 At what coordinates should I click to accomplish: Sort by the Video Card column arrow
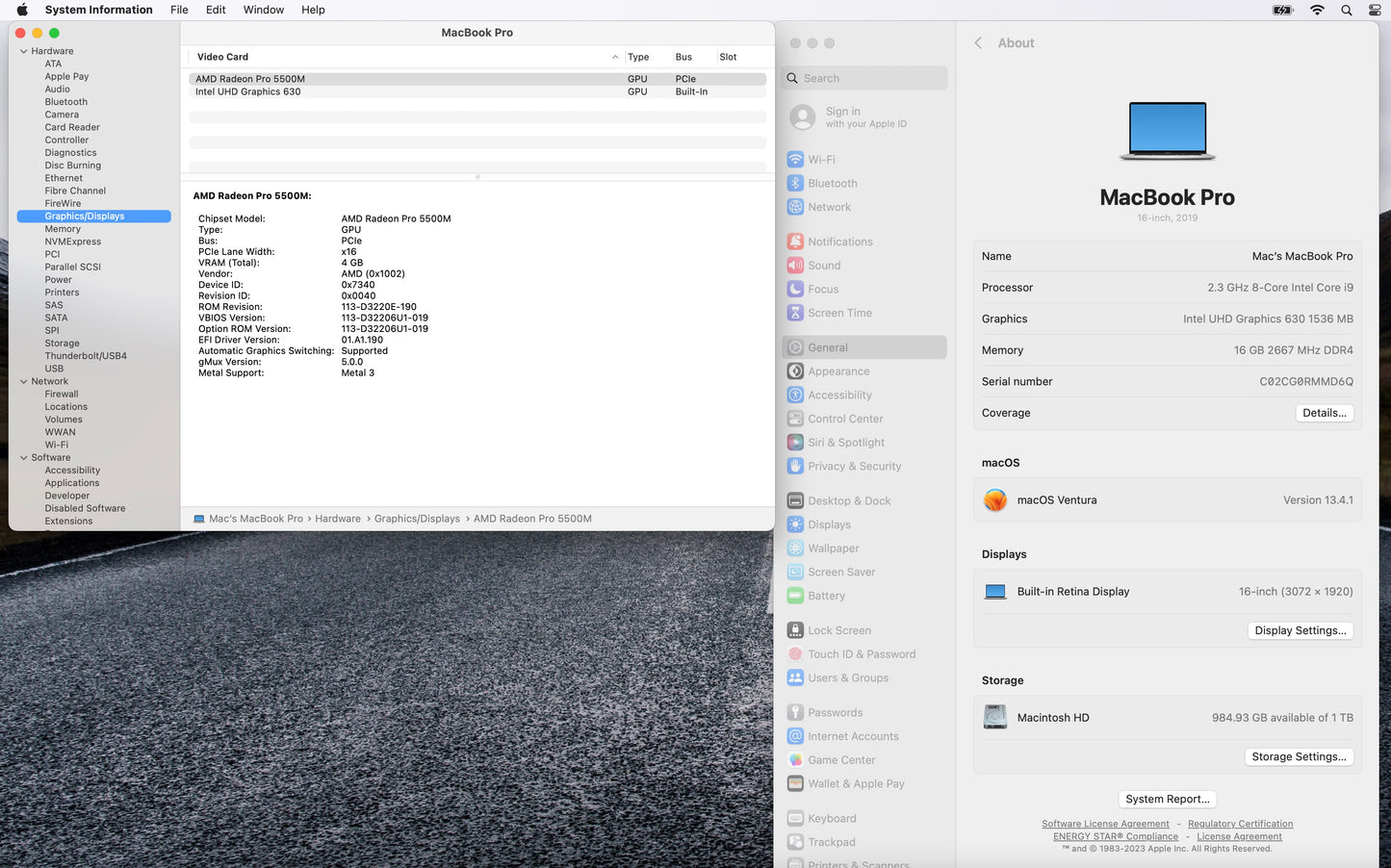coord(615,57)
